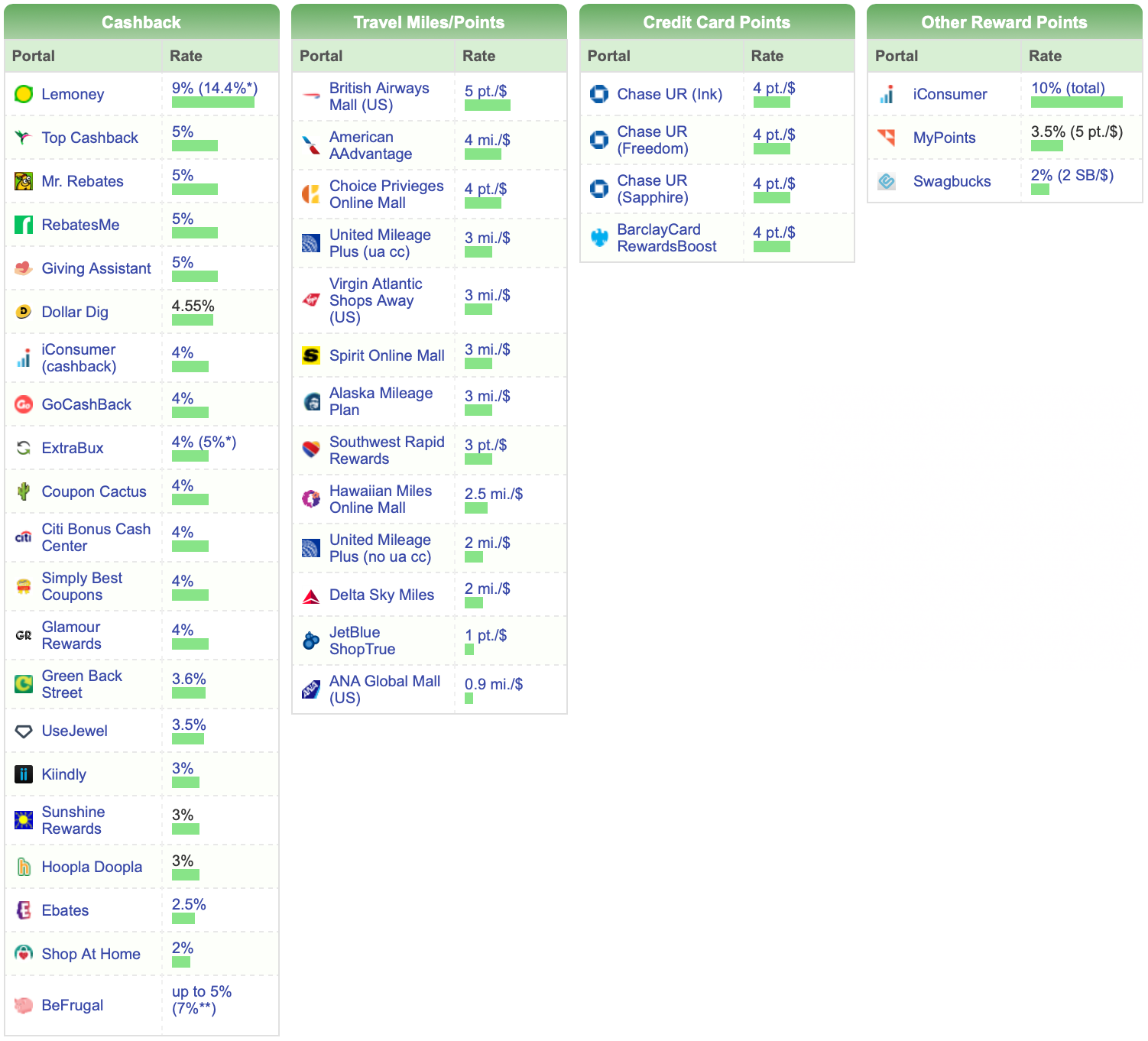Click the Cashback table header
Image resolution: width=1148 pixels, height=1041 pixels.
(x=141, y=21)
